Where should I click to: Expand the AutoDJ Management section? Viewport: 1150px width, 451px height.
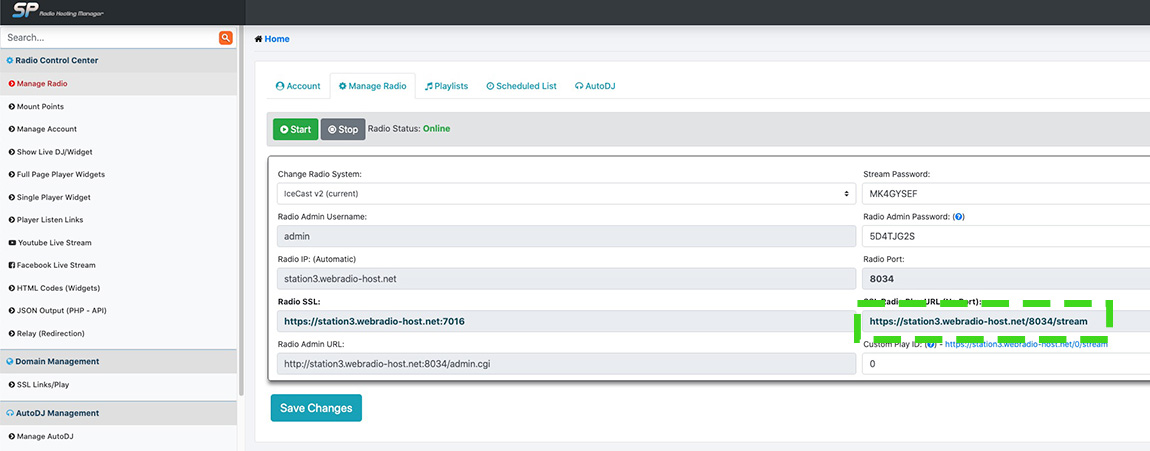[58, 413]
